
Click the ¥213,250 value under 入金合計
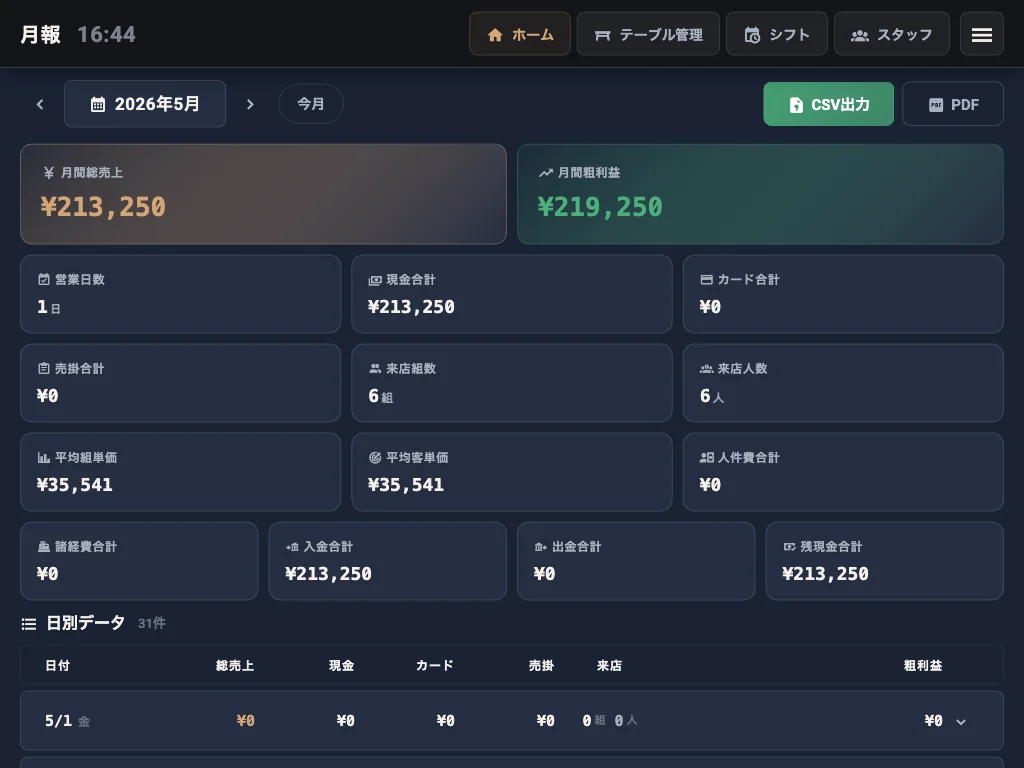(328, 574)
